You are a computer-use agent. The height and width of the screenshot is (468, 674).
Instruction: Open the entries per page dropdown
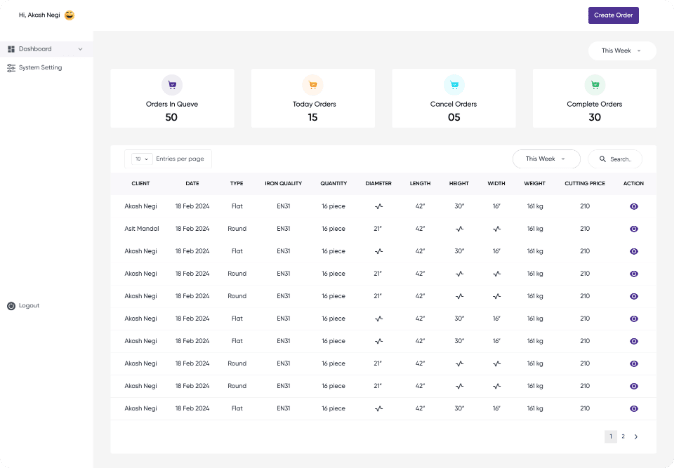(x=142, y=159)
